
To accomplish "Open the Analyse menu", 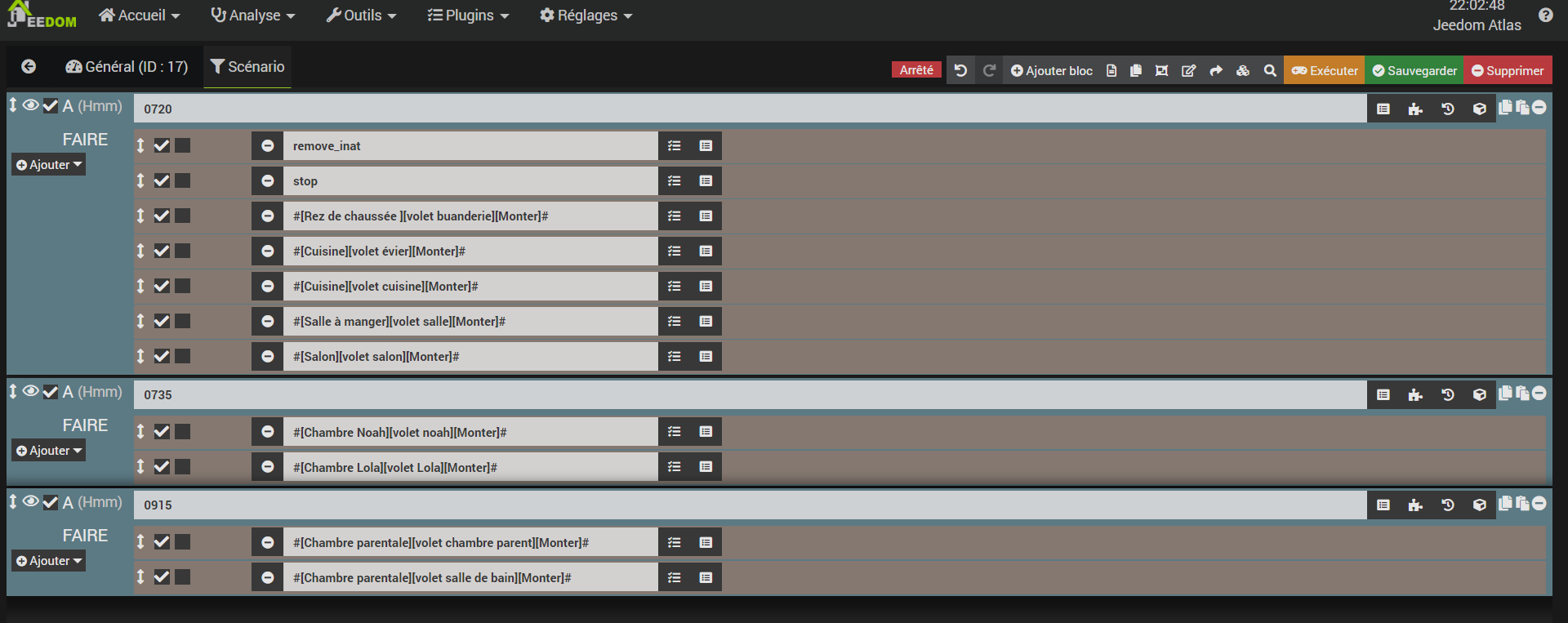I will tap(252, 16).
